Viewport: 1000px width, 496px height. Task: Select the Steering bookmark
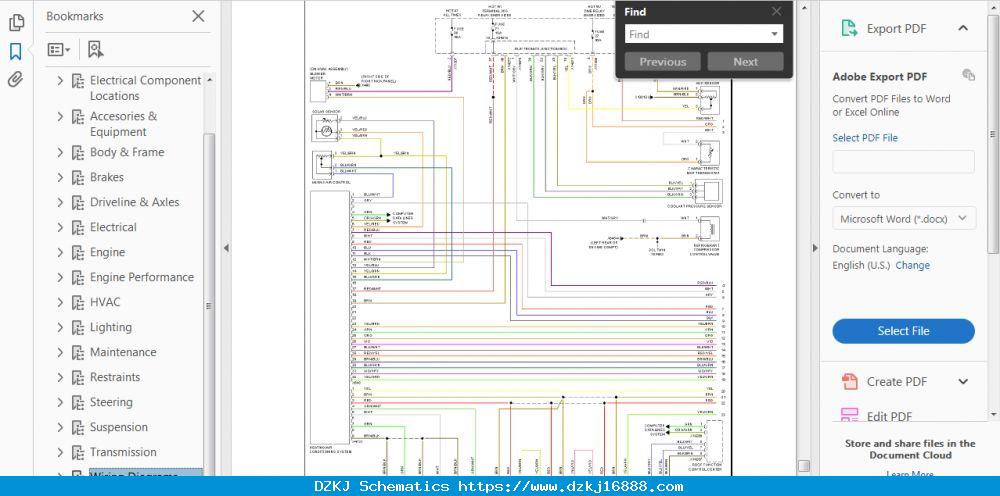111,402
